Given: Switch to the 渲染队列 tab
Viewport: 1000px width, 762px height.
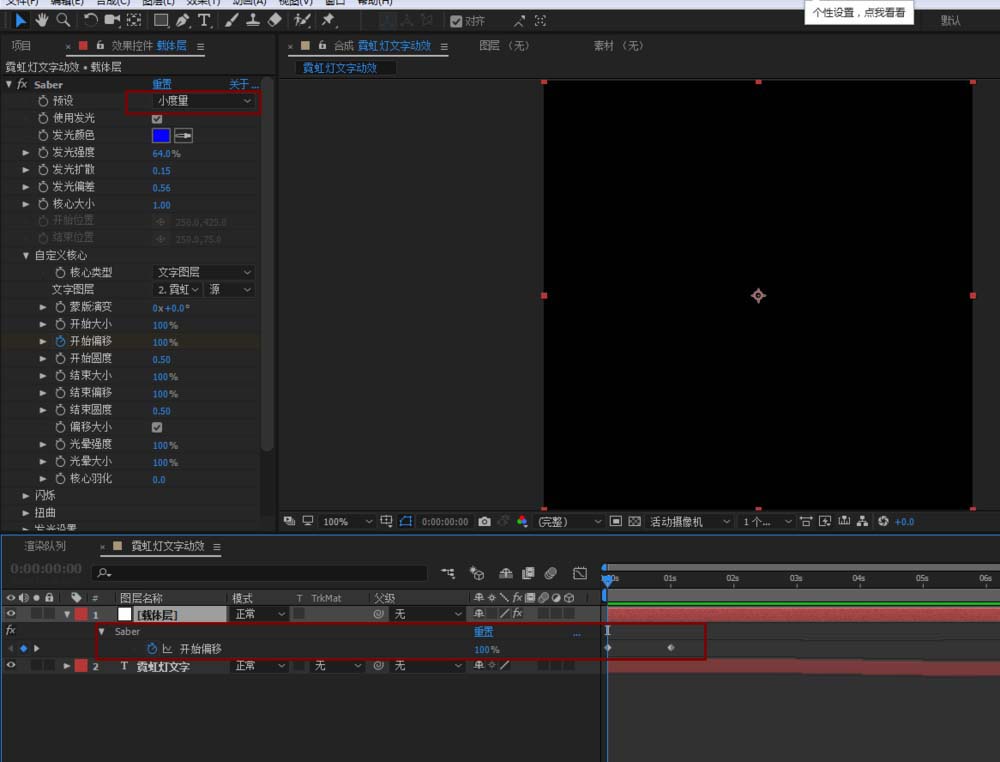Looking at the screenshot, I should pyautogui.click(x=47, y=546).
